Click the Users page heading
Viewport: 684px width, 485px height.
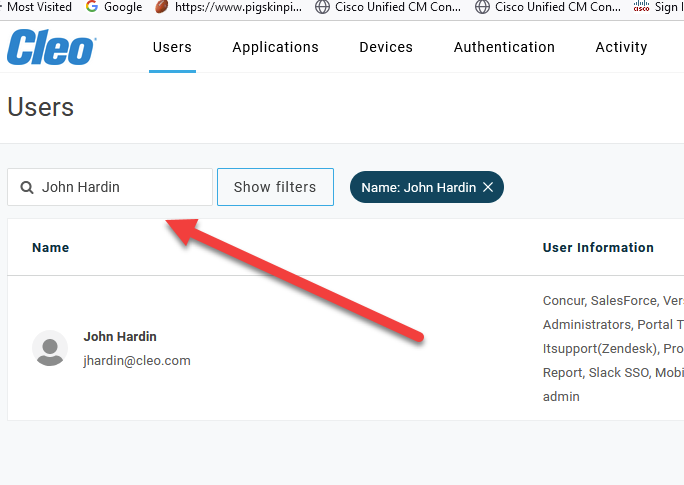pyautogui.click(x=41, y=107)
